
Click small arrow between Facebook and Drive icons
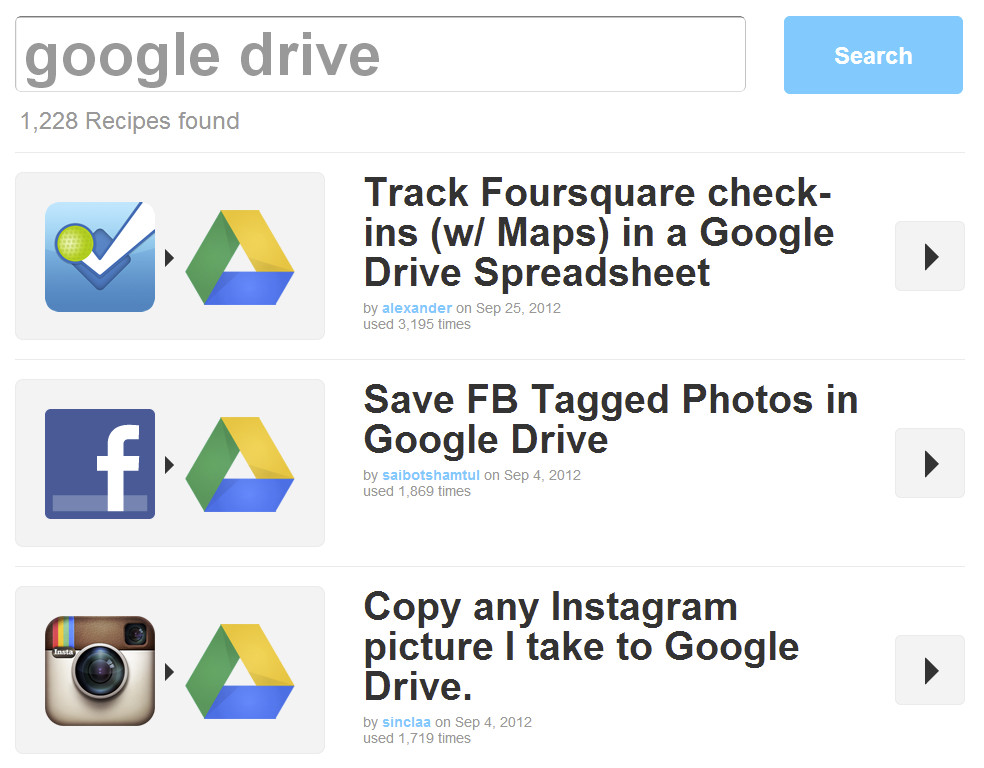170,465
